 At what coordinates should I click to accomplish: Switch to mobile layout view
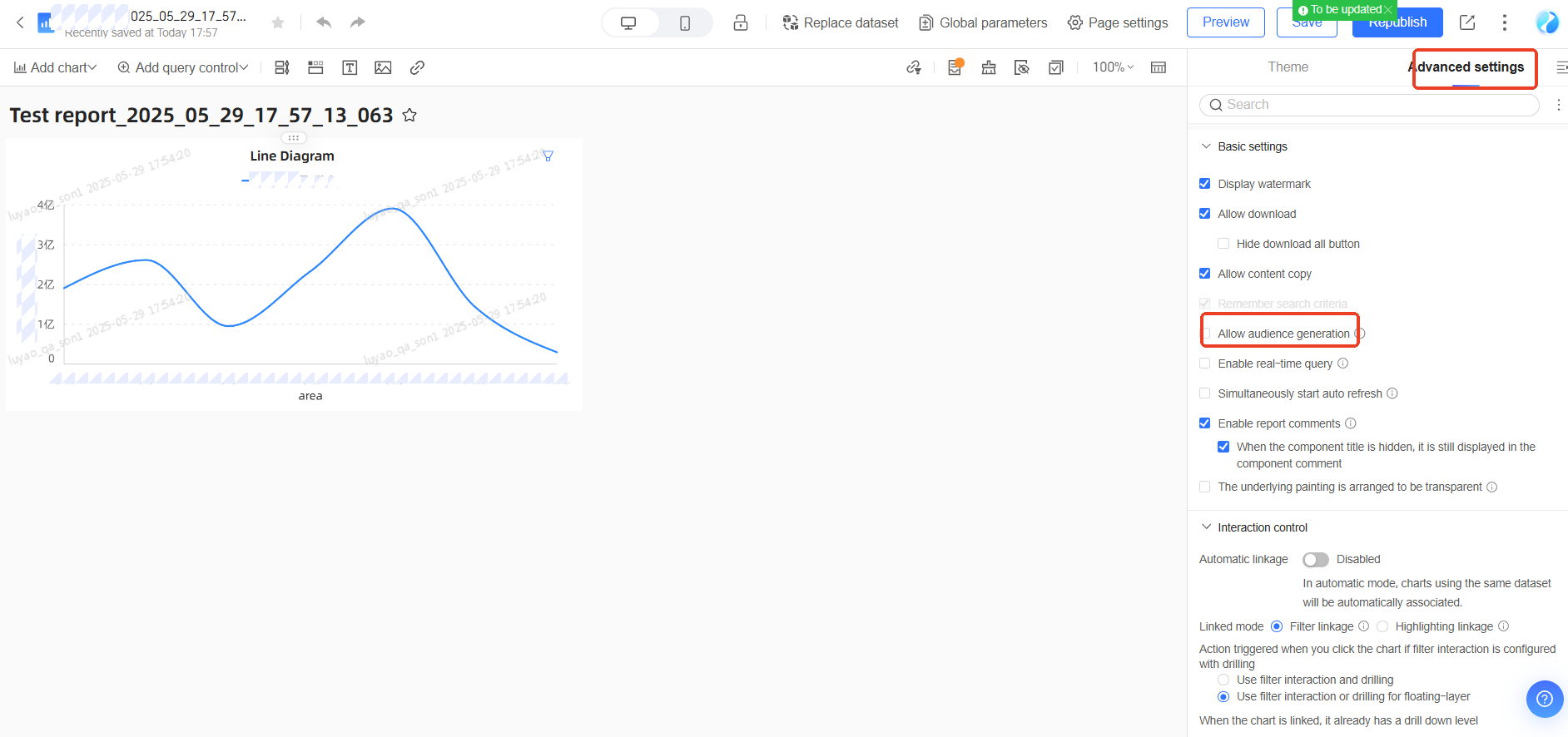tap(684, 23)
